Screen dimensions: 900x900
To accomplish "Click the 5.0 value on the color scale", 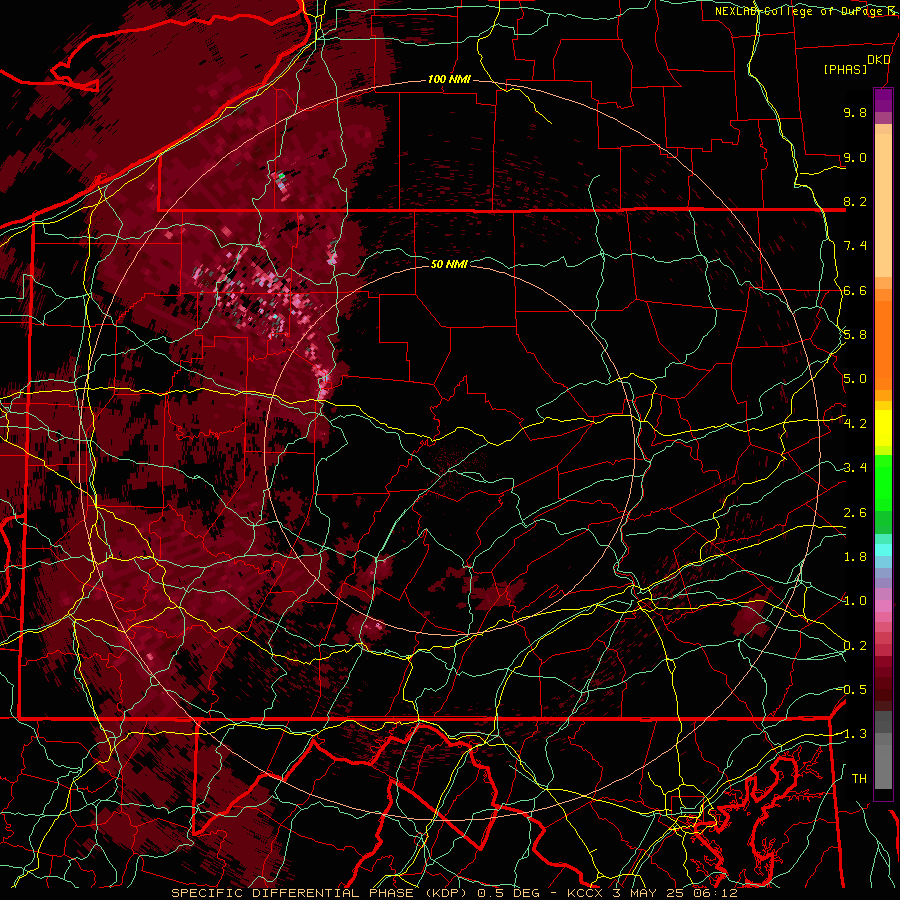I will (855, 379).
